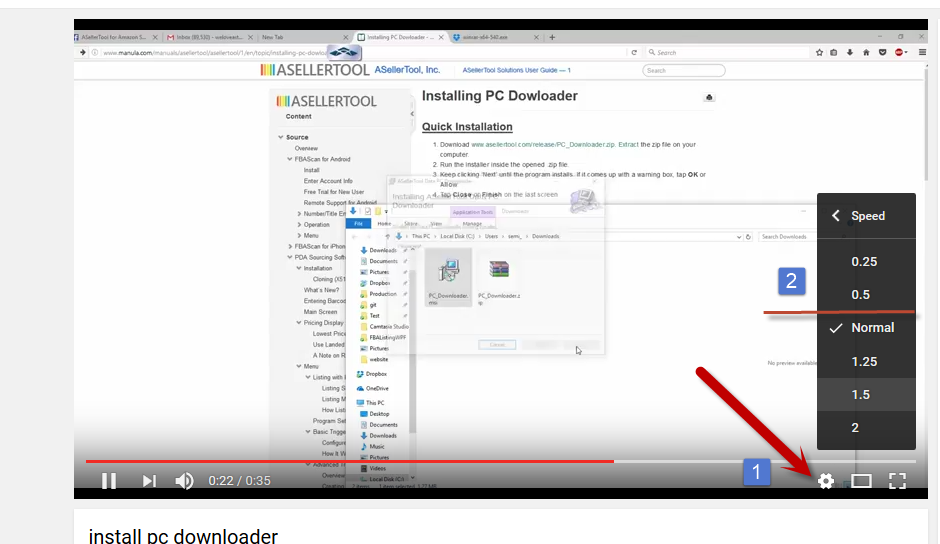940x544 pixels.
Task: Click the Cancel button in installer dialog
Action: (x=497, y=345)
